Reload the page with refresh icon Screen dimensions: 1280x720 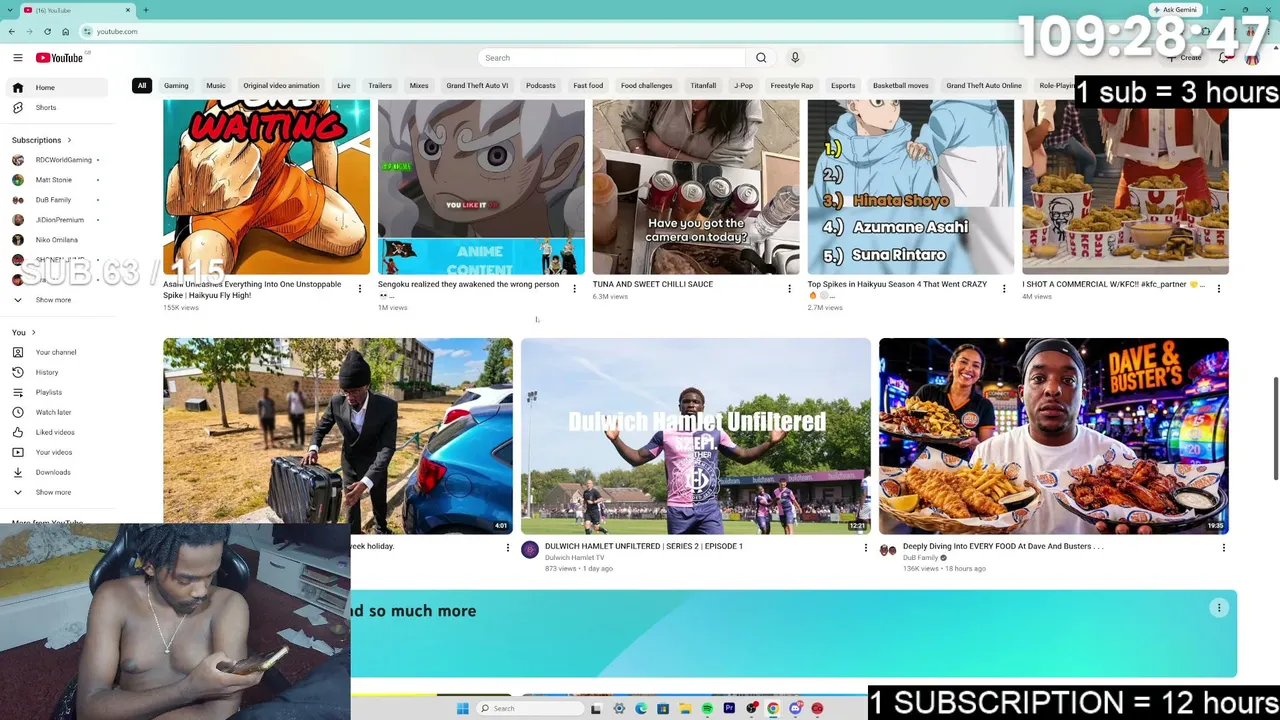(47, 32)
